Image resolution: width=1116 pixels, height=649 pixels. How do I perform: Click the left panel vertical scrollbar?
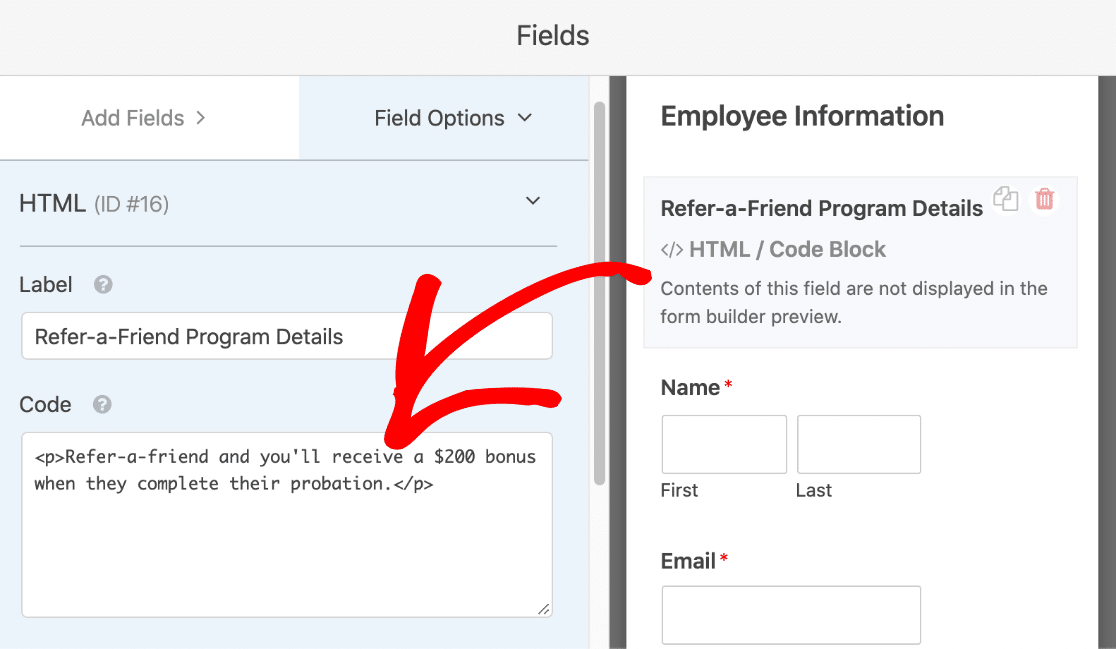pos(599,293)
